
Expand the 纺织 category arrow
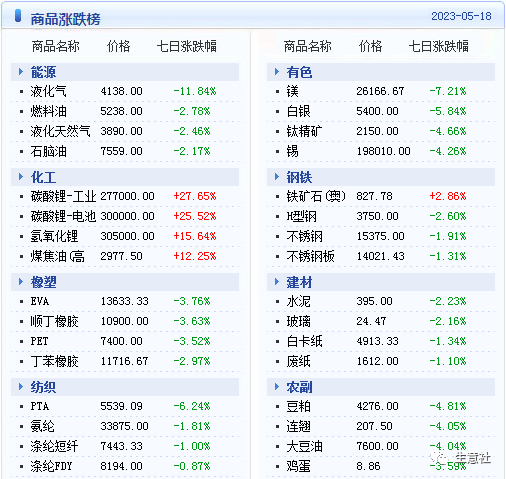point(21,387)
